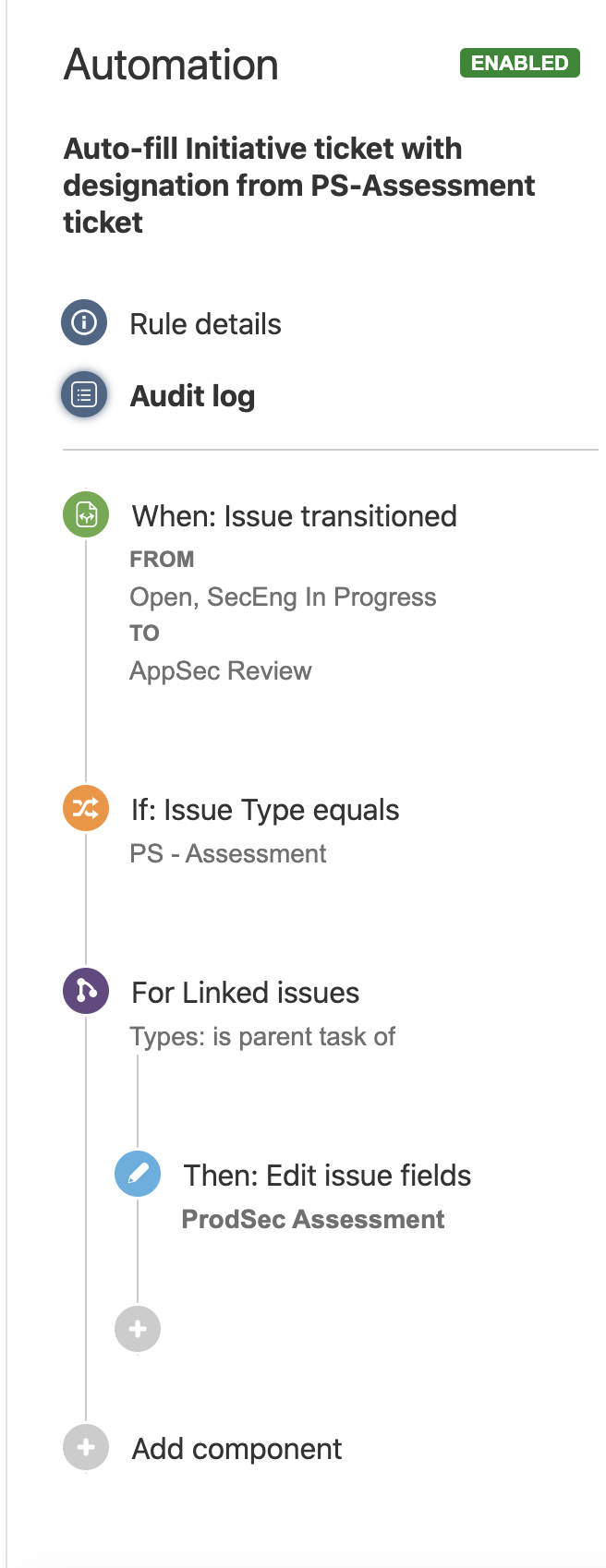Click the Types: is parent task of text

(x=262, y=1037)
